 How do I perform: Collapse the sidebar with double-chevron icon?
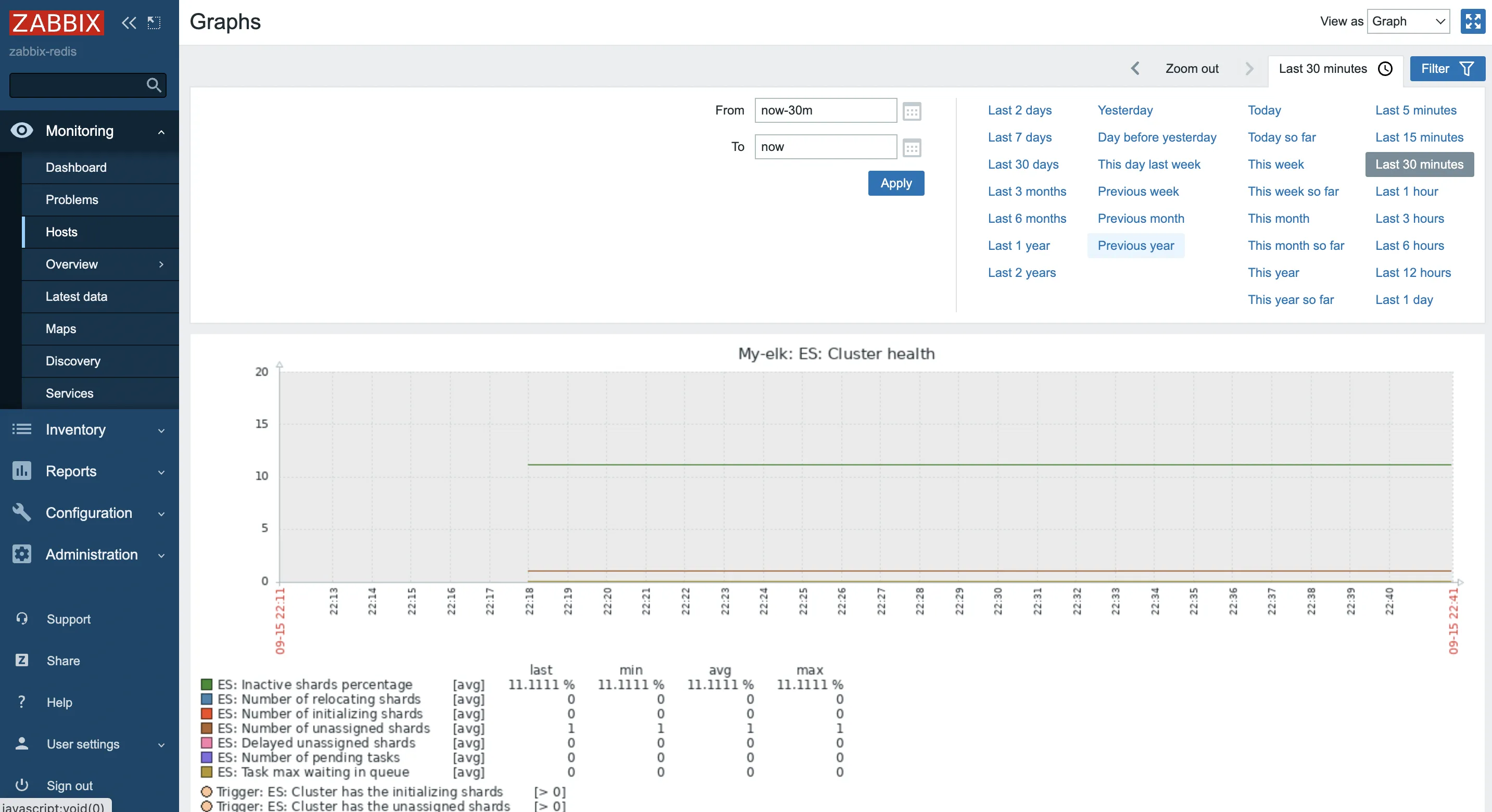coord(129,22)
